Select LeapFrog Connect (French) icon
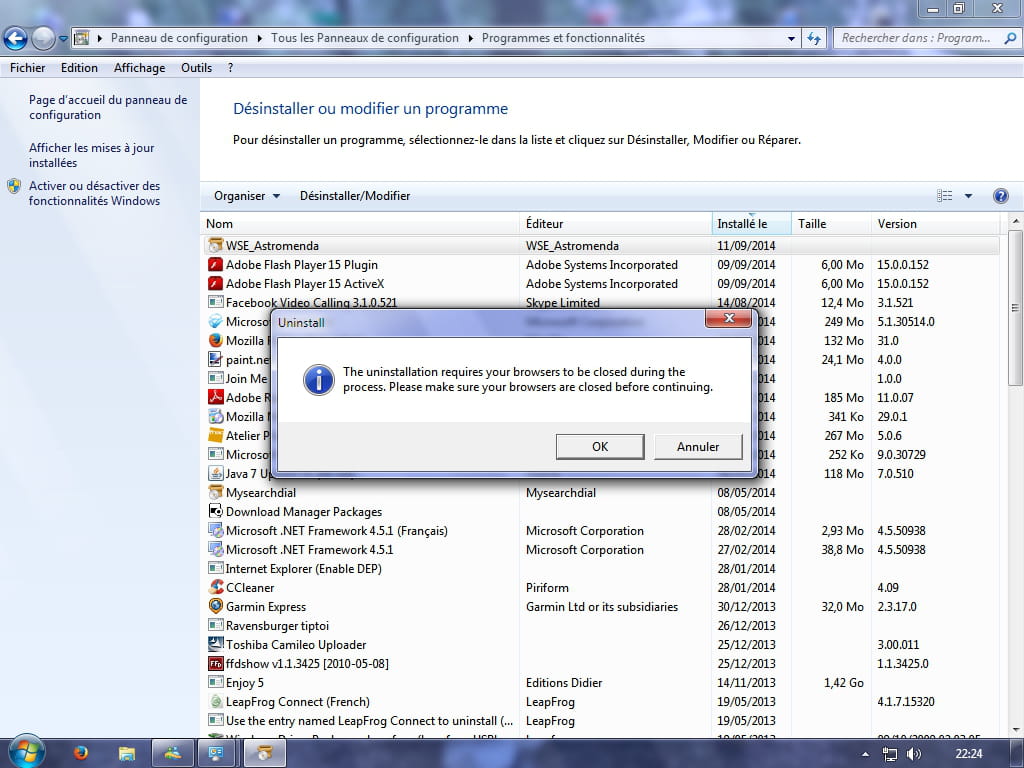 coord(215,701)
